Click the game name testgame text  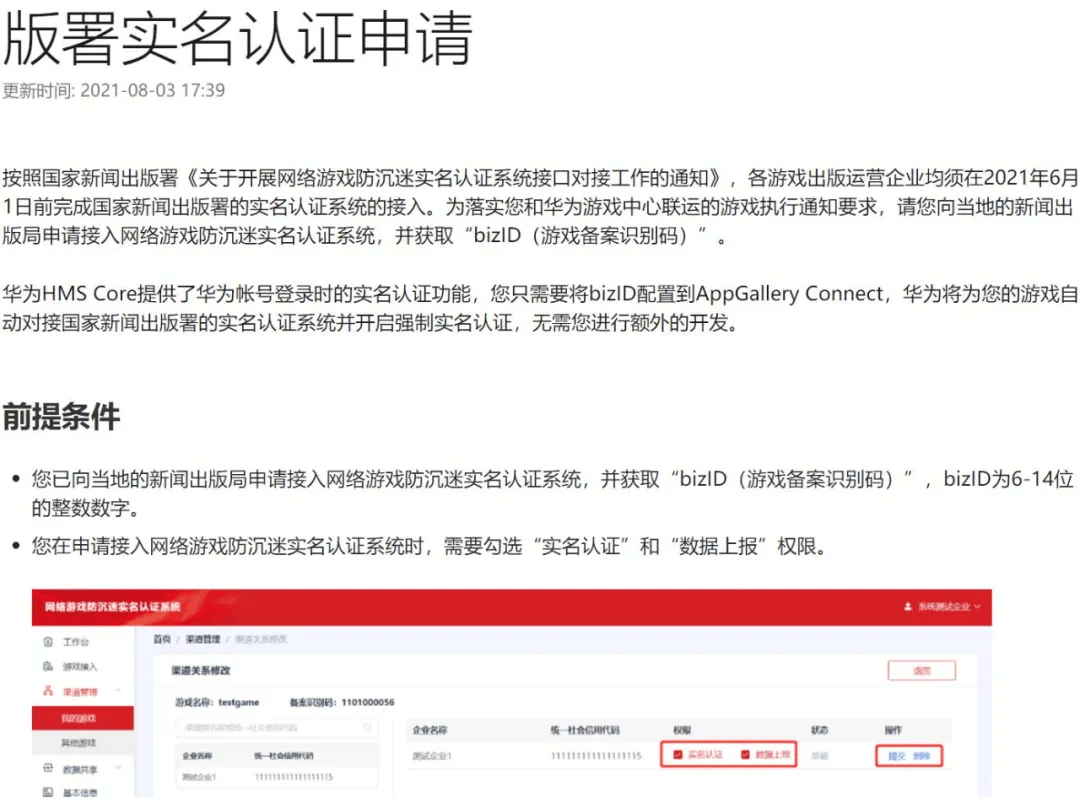[x=238, y=702]
